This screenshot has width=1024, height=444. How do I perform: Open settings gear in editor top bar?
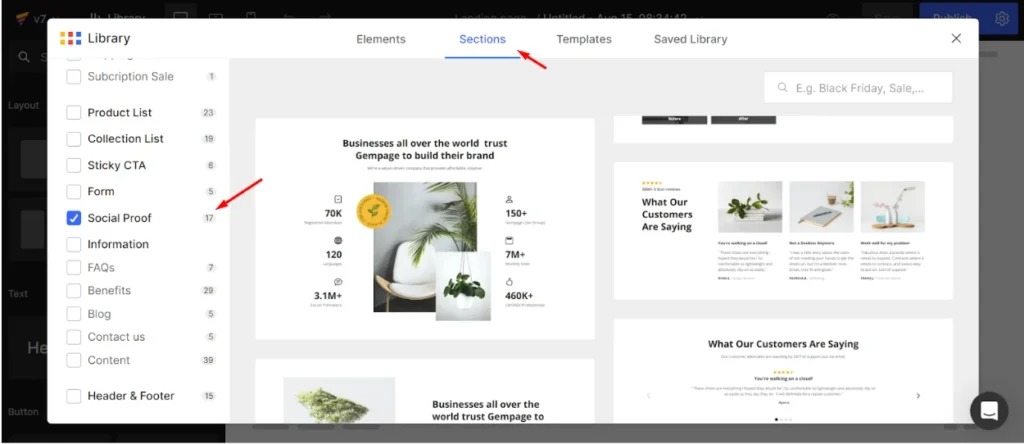(1002, 19)
